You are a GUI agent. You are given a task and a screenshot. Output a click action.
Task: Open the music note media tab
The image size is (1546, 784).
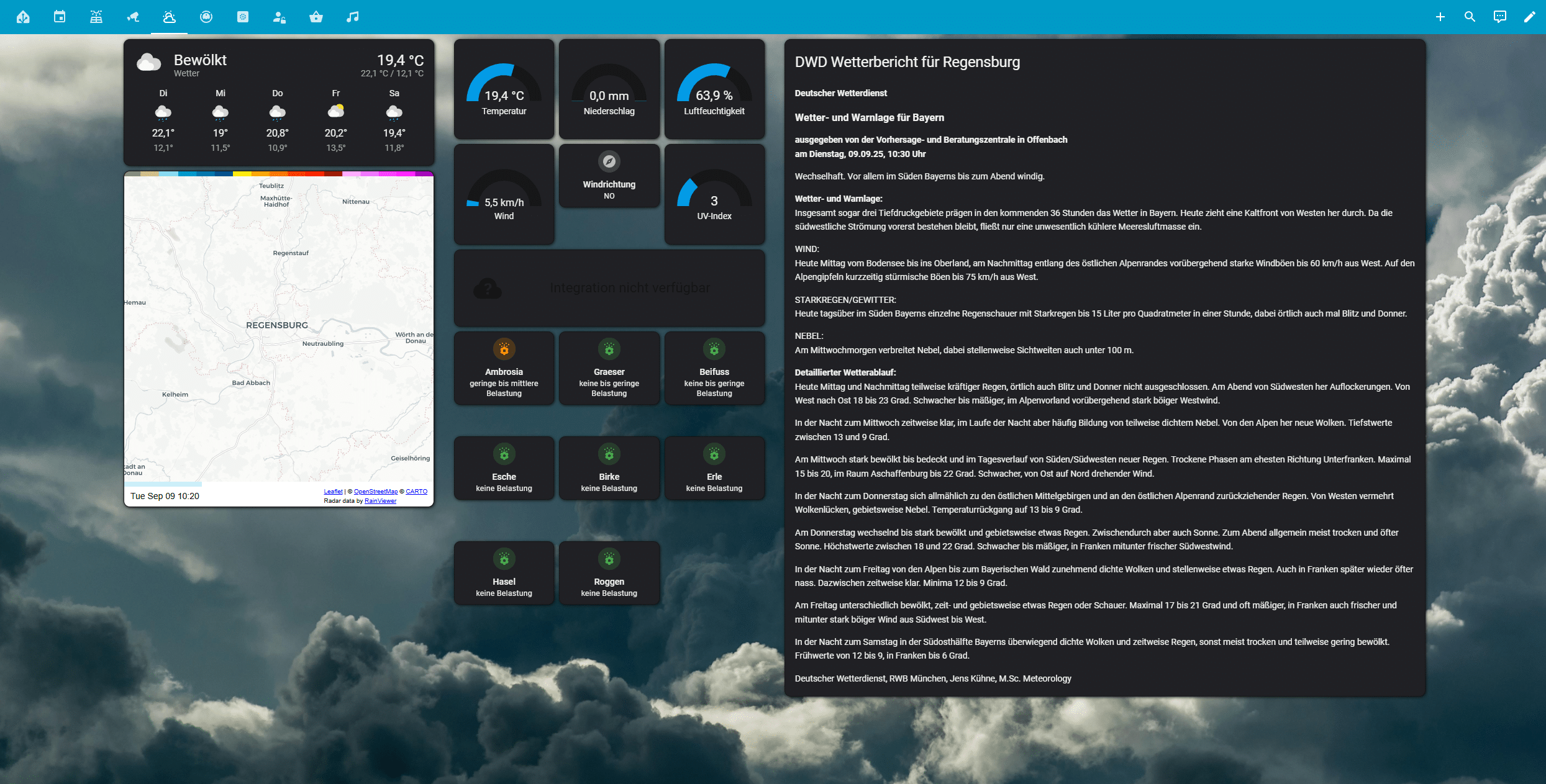(353, 17)
